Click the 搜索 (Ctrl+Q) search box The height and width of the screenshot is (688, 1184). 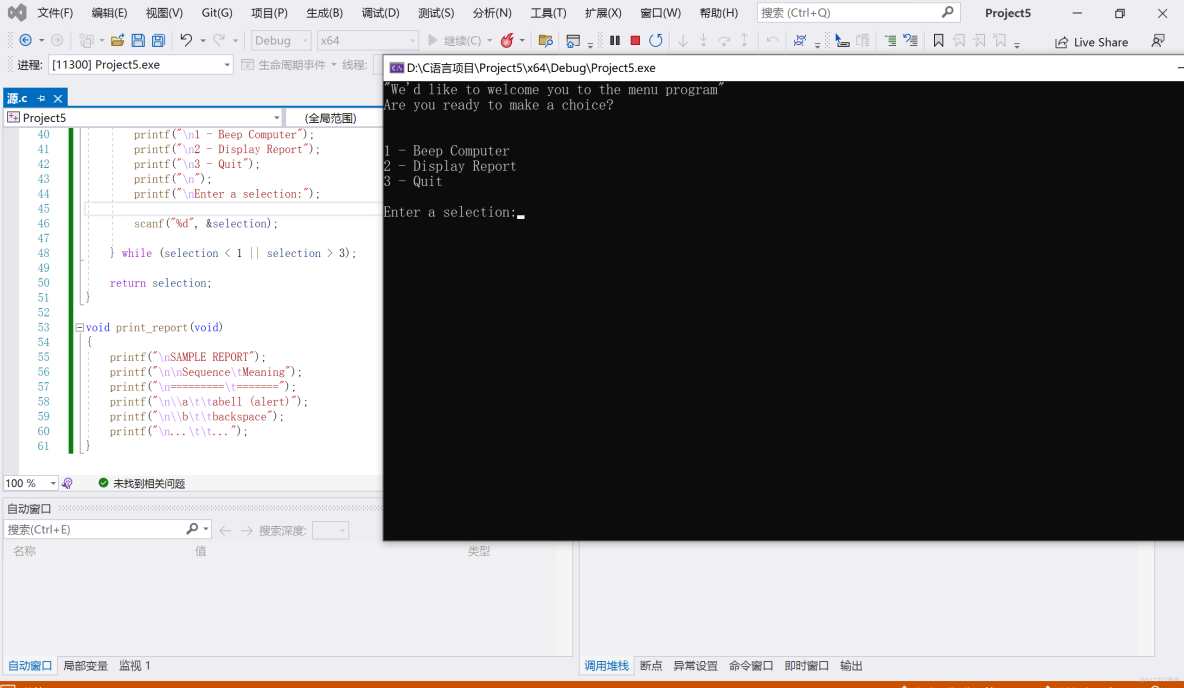click(x=859, y=12)
